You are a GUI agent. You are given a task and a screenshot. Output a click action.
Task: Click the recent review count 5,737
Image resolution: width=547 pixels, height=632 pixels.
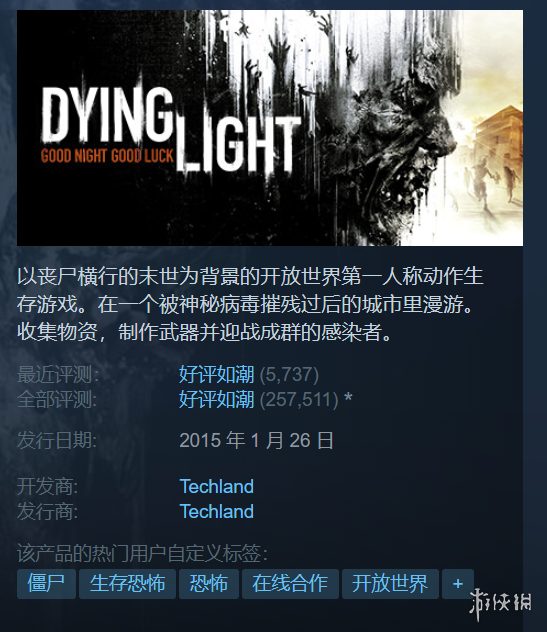point(289,374)
